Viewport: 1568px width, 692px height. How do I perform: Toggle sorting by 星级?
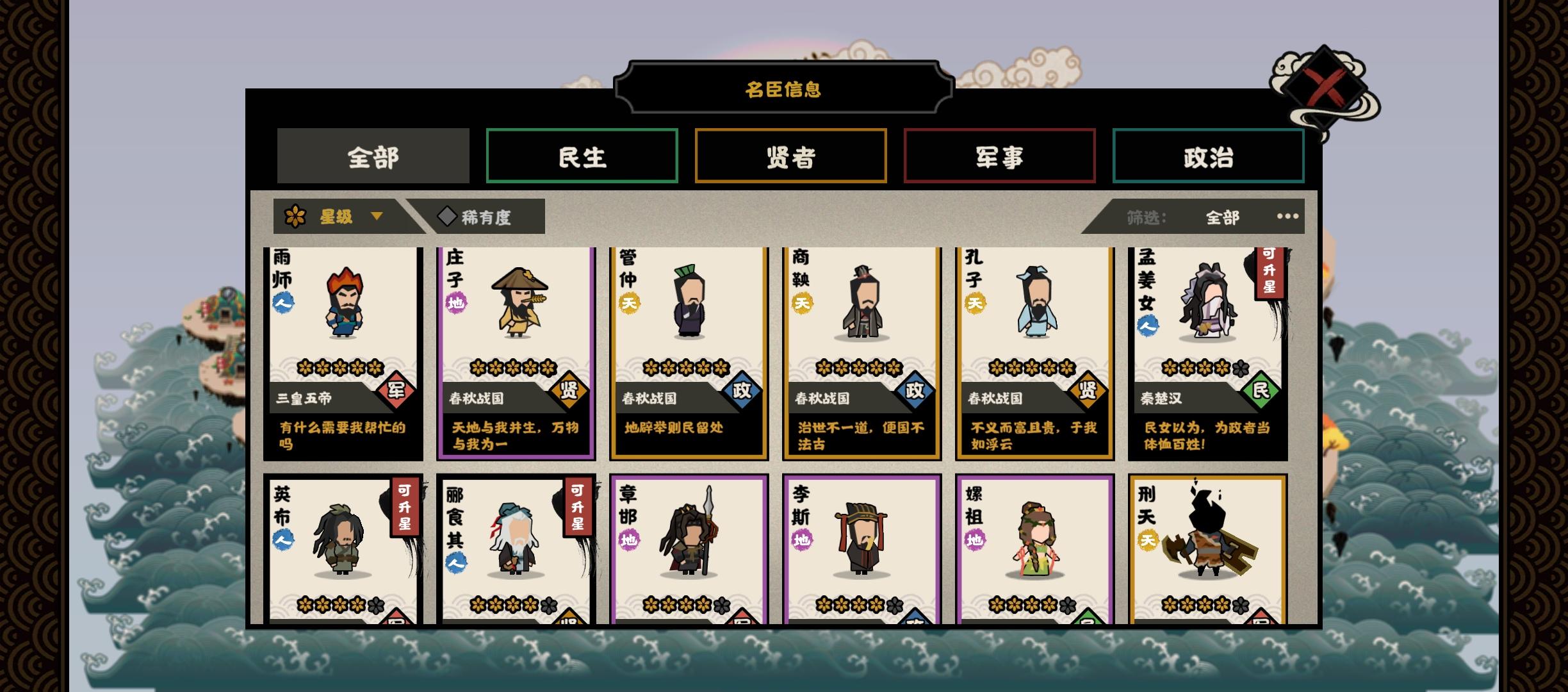click(x=336, y=217)
